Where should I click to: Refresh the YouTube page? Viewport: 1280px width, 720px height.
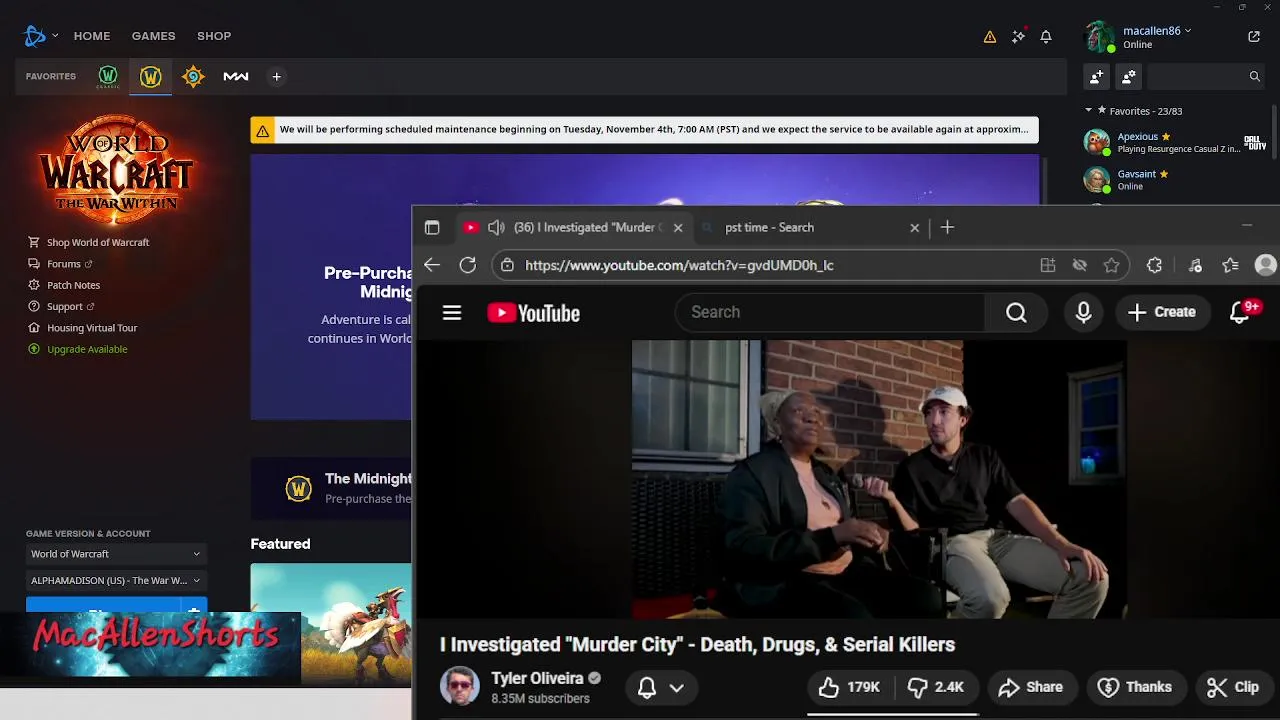[468, 265]
